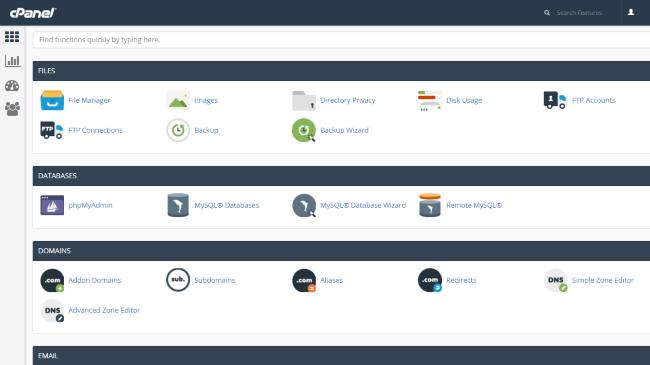
Task: Open the Statistics bar chart sidebar icon
Action: (x=12, y=61)
